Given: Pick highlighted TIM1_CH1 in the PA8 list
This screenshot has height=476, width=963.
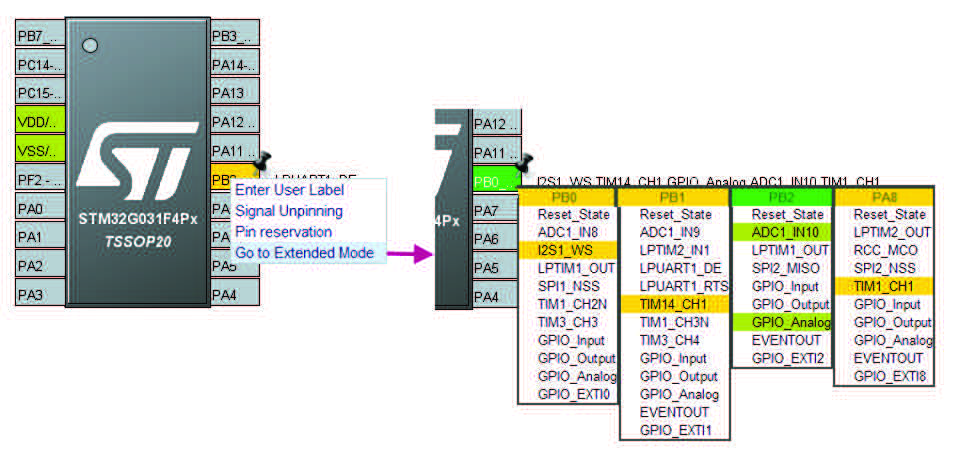Looking at the screenshot, I should [883, 286].
